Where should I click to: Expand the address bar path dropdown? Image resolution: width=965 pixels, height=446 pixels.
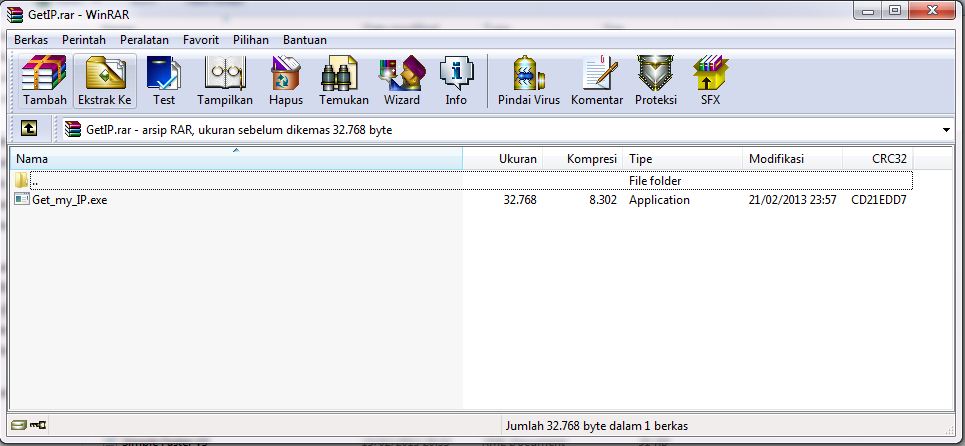pyautogui.click(x=947, y=130)
